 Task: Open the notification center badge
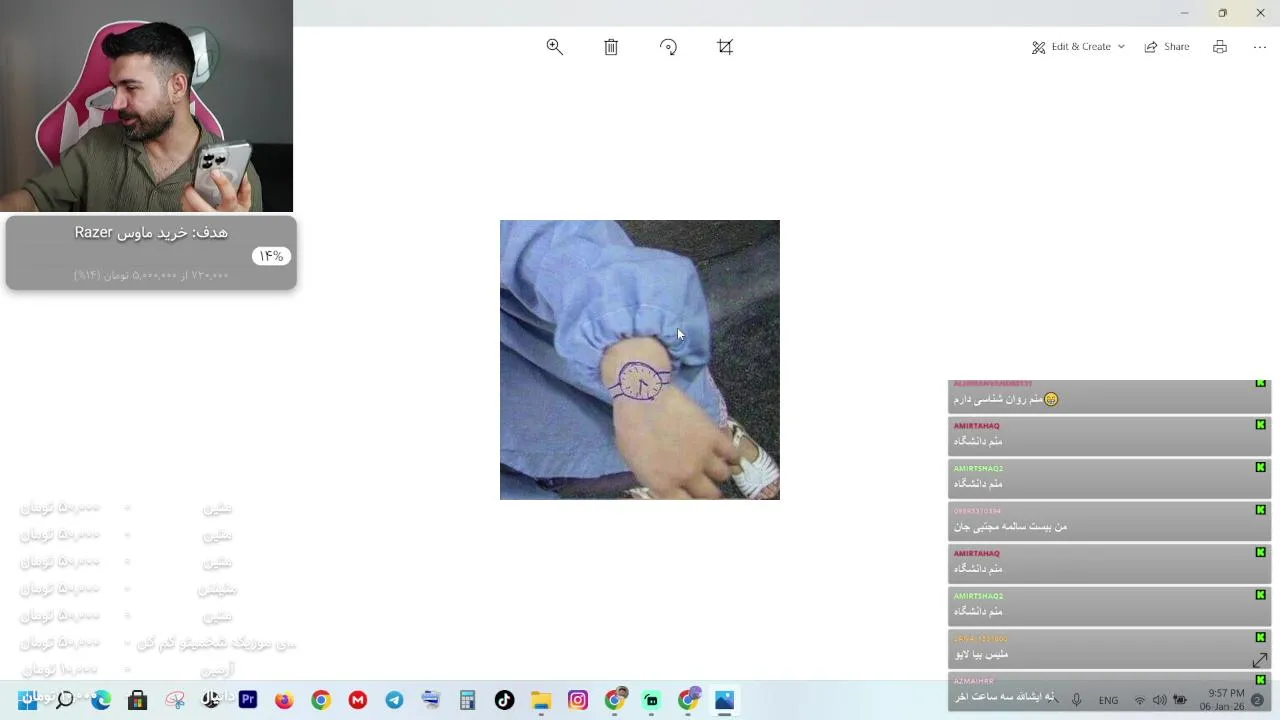point(1258,700)
